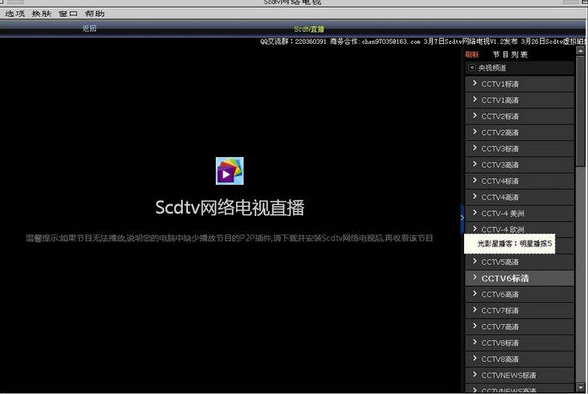Refresh the list with the red 刷新 button
The height and width of the screenshot is (394, 588).
point(472,55)
